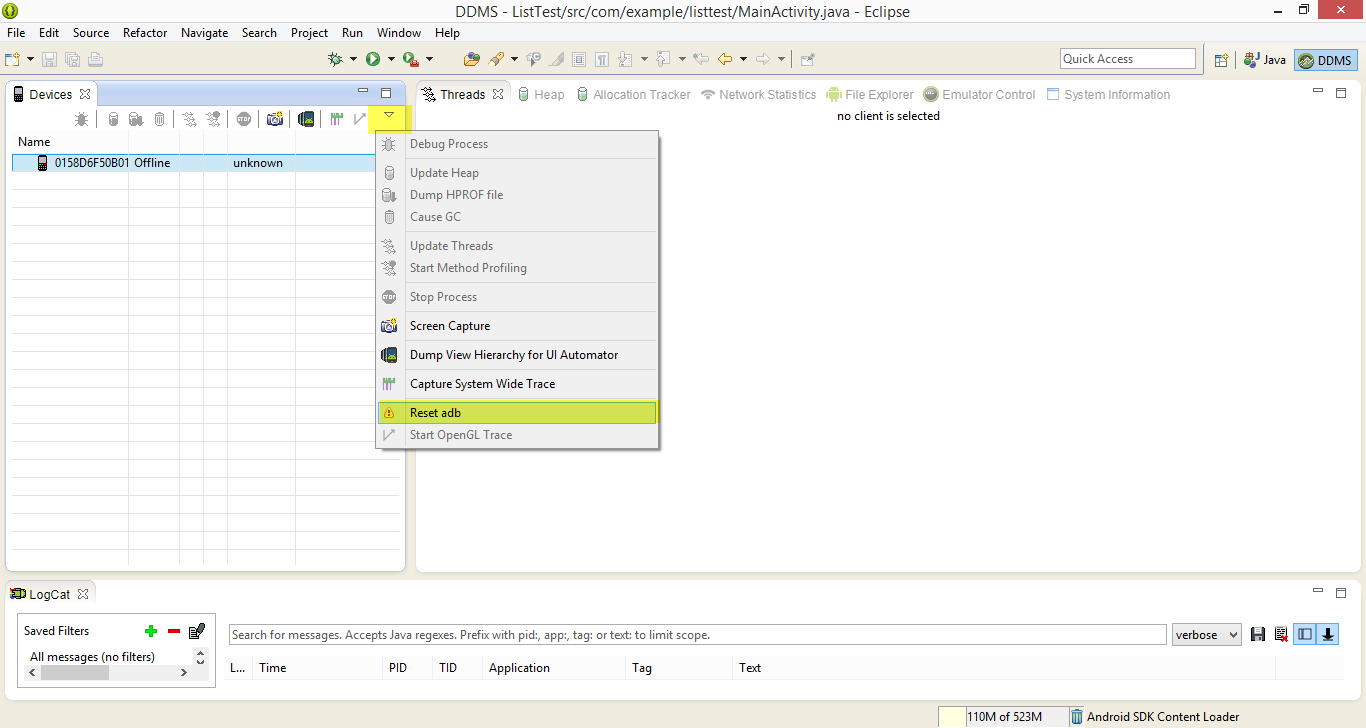Switch to the Allocation Tracker tab

[x=633, y=95]
